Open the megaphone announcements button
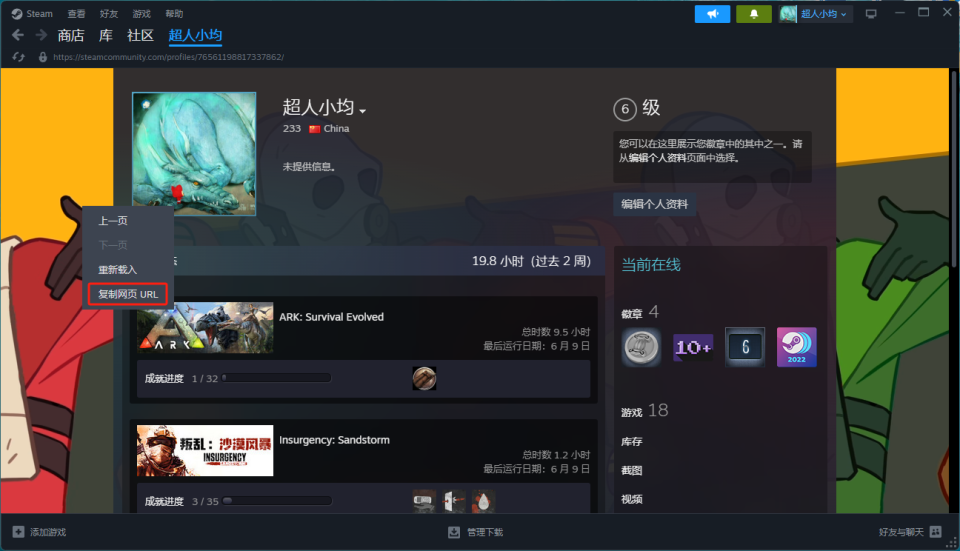 (x=712, y=13)
